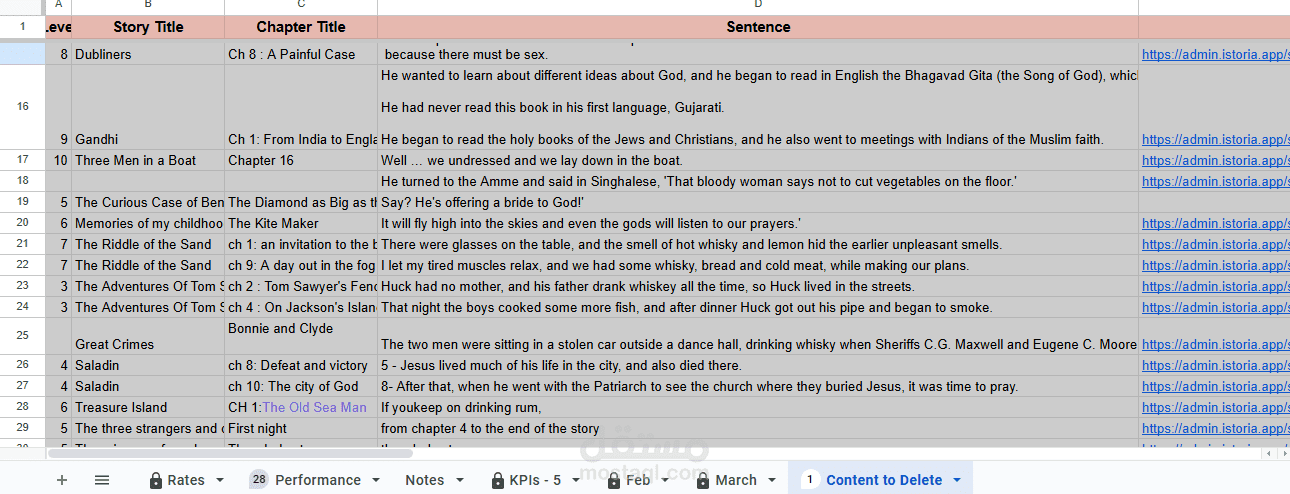Open the Feb tab dropdown arrow
Viewport: 1290px width, 494px height.
coord(667,480)
